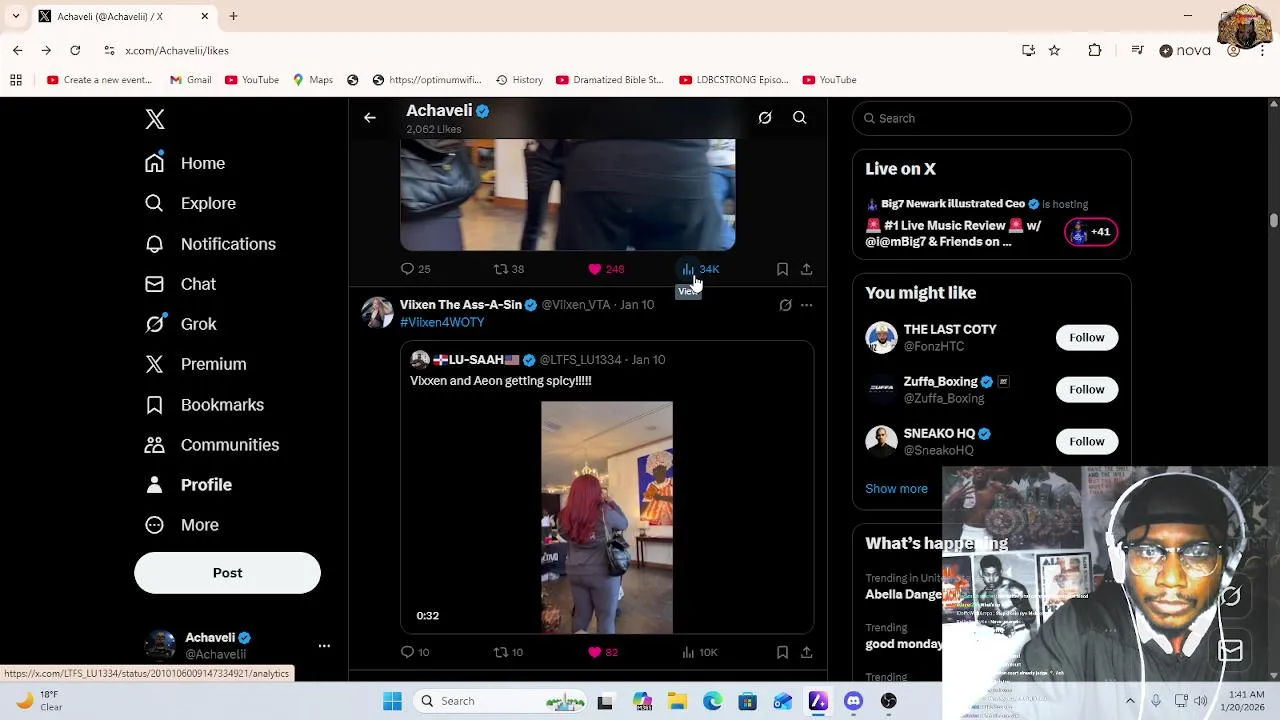Bookmark the post with 248 likes

point(782,269)
